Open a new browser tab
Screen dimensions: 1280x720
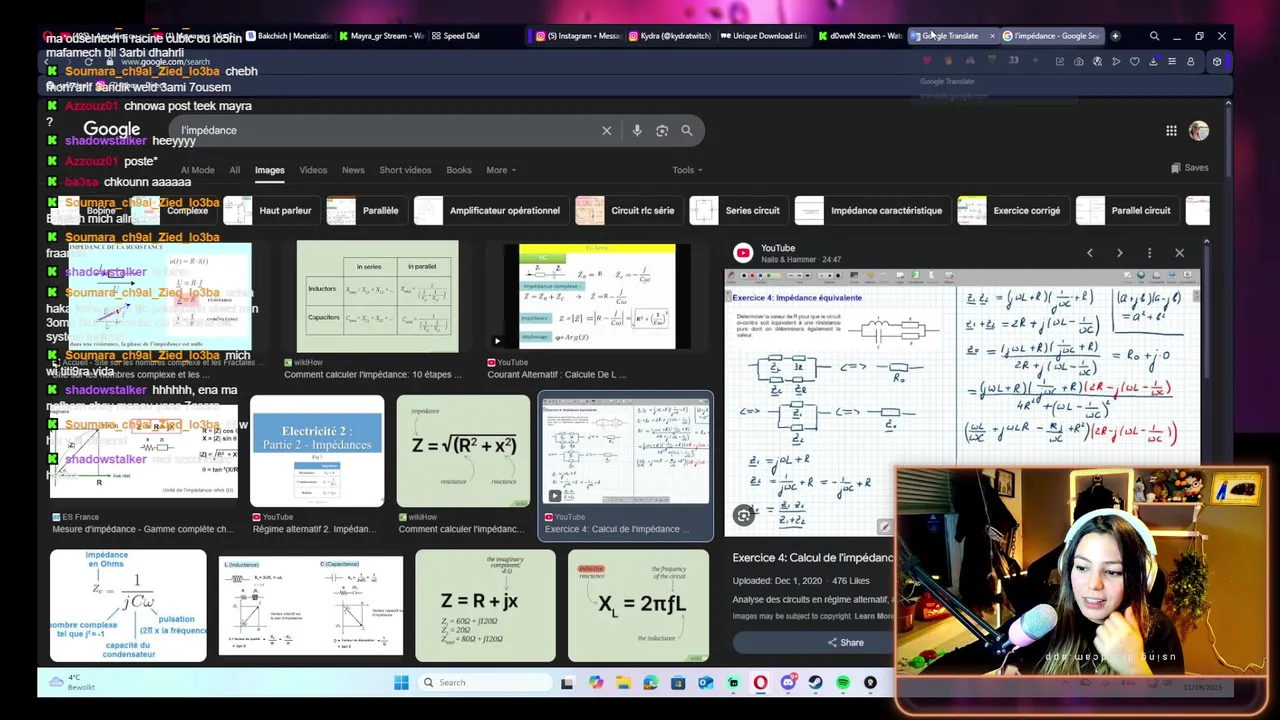pos(1115,36)
